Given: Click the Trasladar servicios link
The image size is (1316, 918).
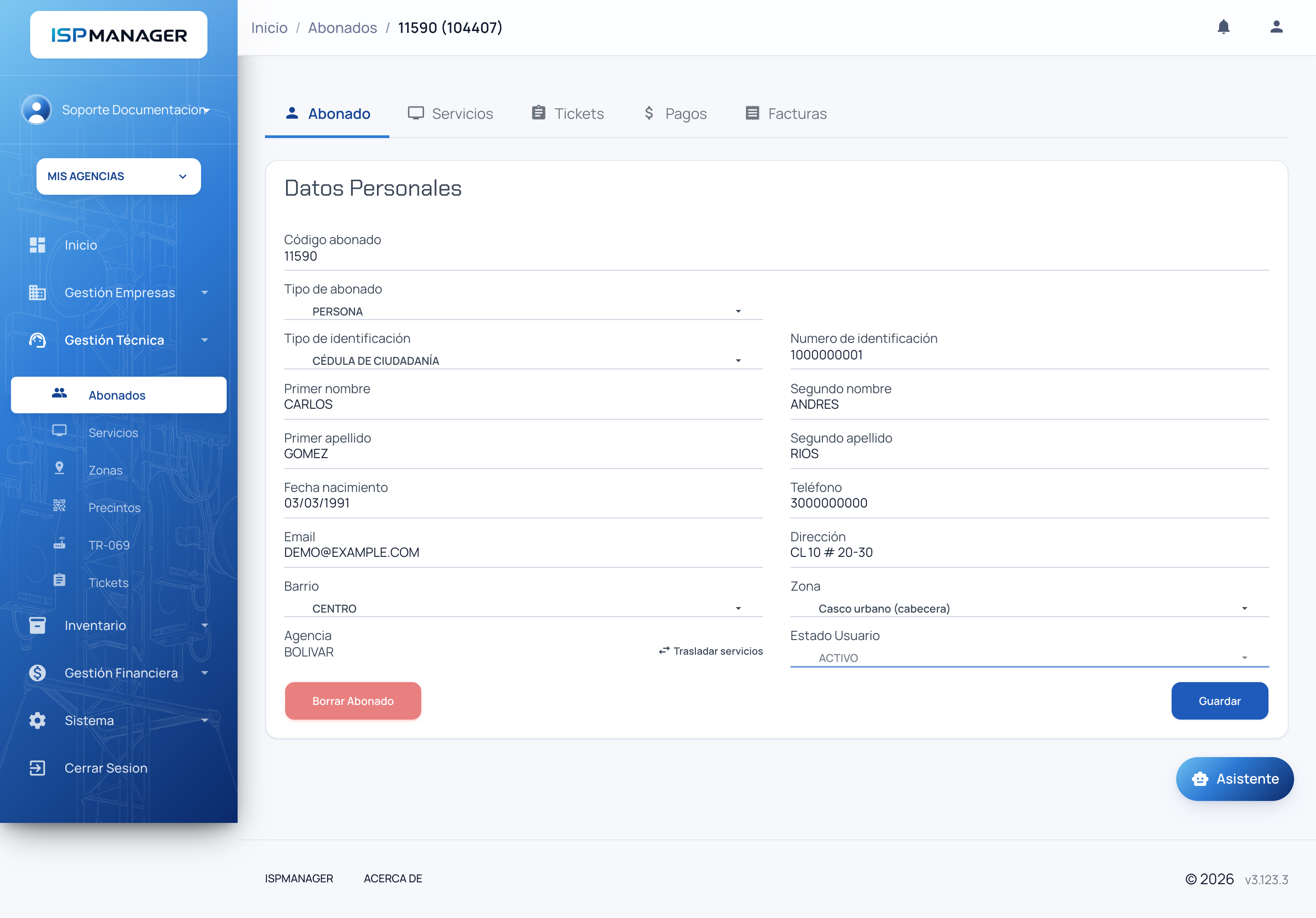Looking at the screenshot, I should pyautogui.click(x=711, y=651).
